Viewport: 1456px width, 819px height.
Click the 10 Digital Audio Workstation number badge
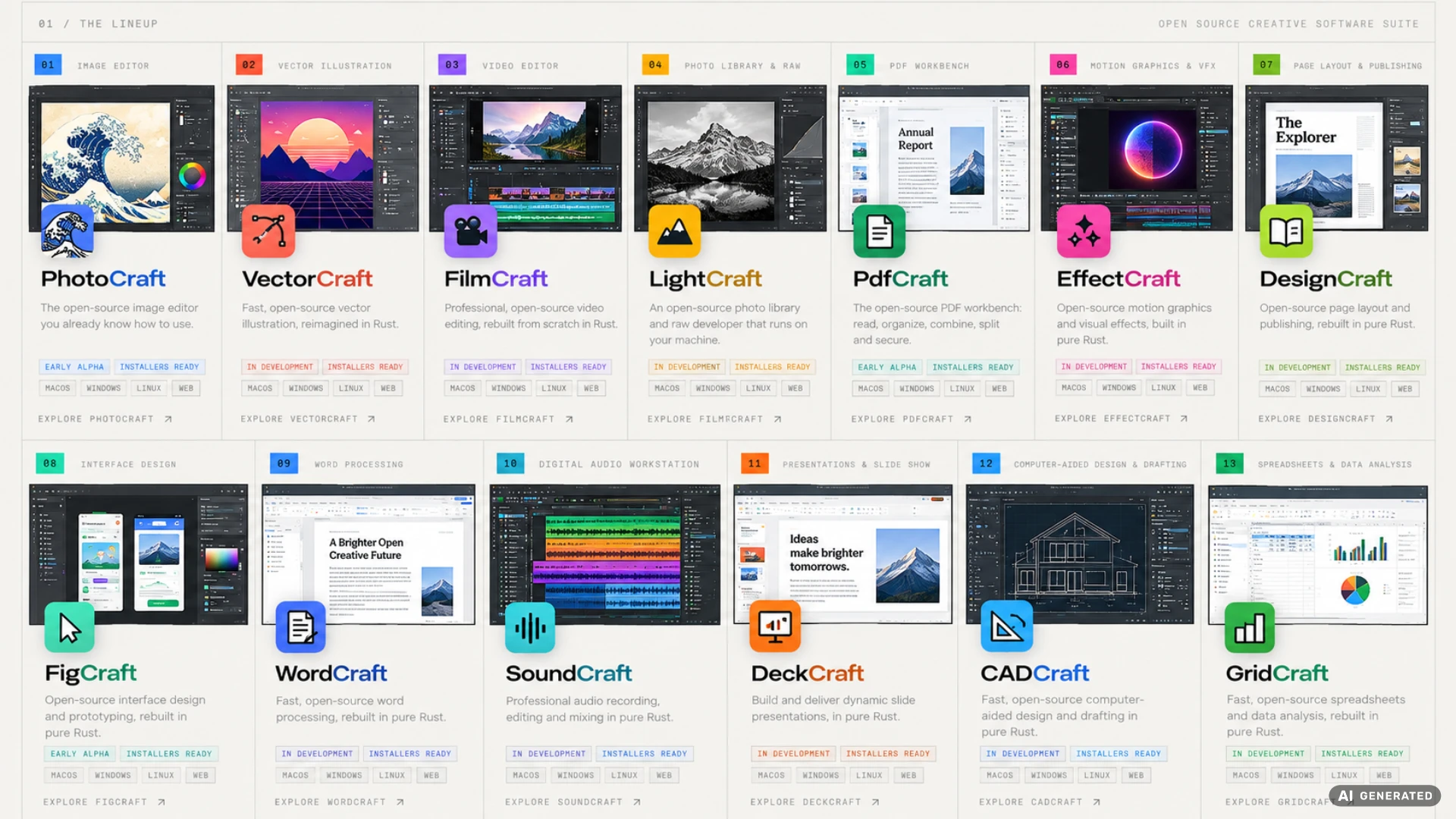pos(510,463)
